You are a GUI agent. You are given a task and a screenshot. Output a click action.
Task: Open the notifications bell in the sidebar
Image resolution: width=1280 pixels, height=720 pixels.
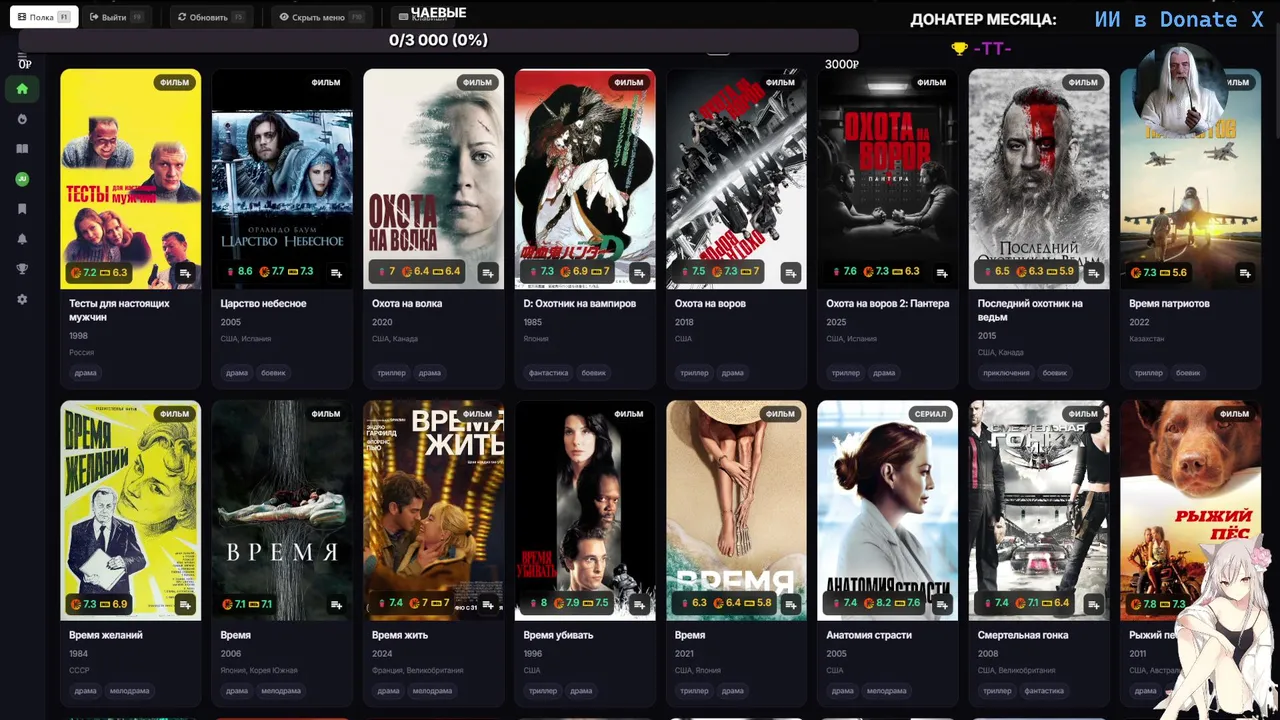coord(22,239)
